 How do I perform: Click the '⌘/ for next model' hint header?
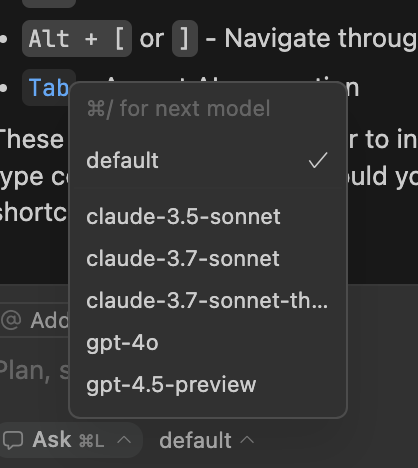(x=178, y=108)
